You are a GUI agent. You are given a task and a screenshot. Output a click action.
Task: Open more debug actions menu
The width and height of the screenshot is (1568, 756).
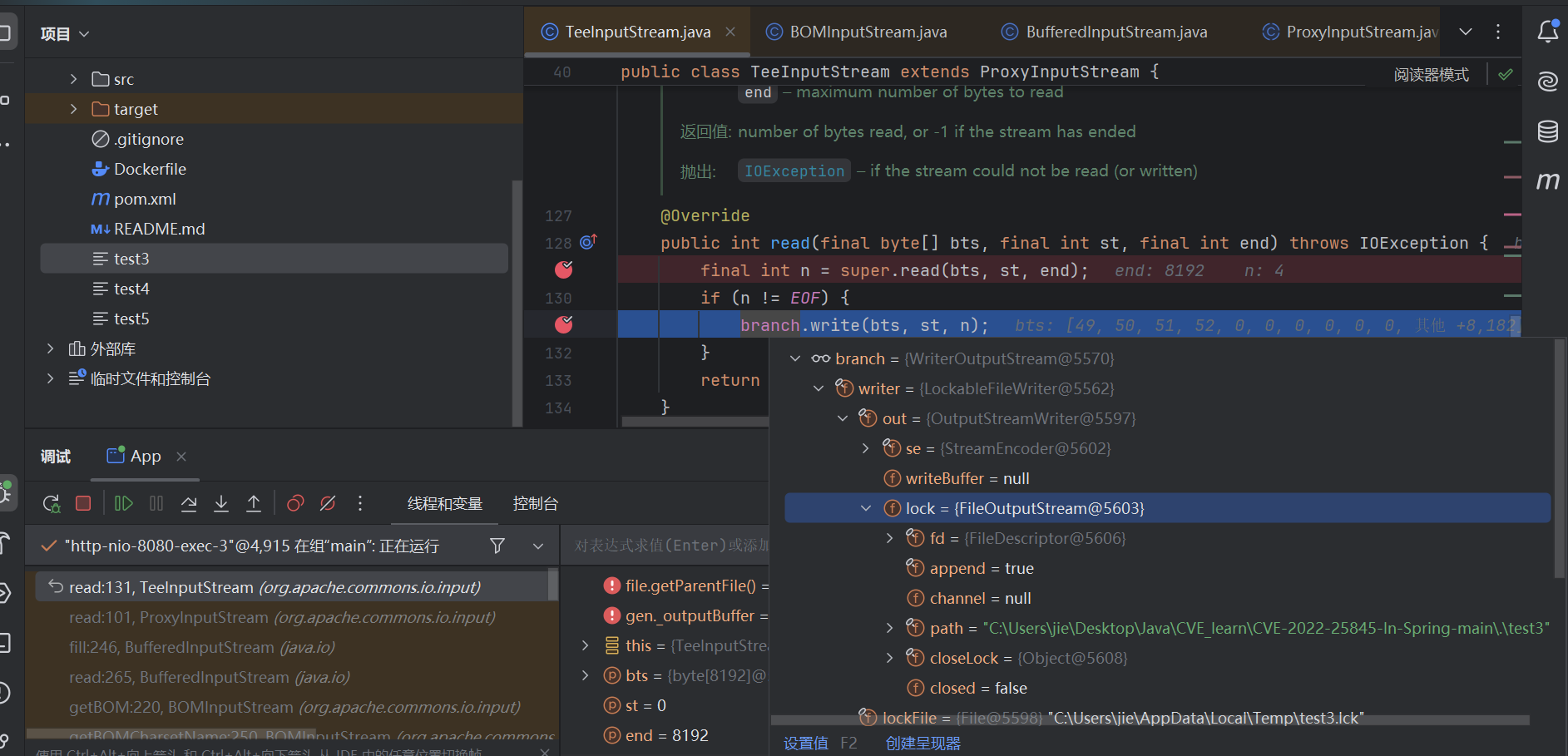pyautogui.click(x=360, y=503)
